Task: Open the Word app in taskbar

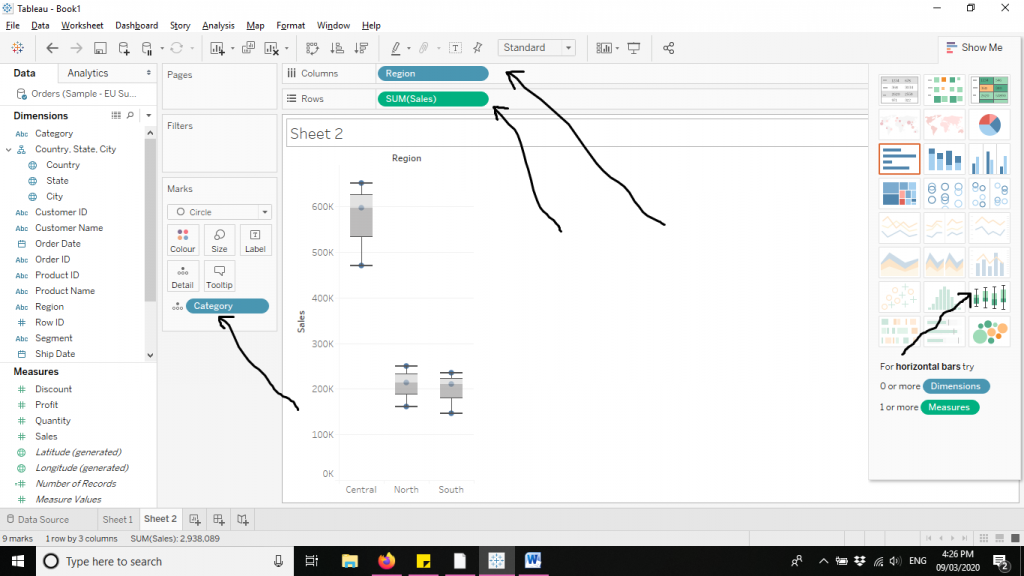Action: [533, 561]
